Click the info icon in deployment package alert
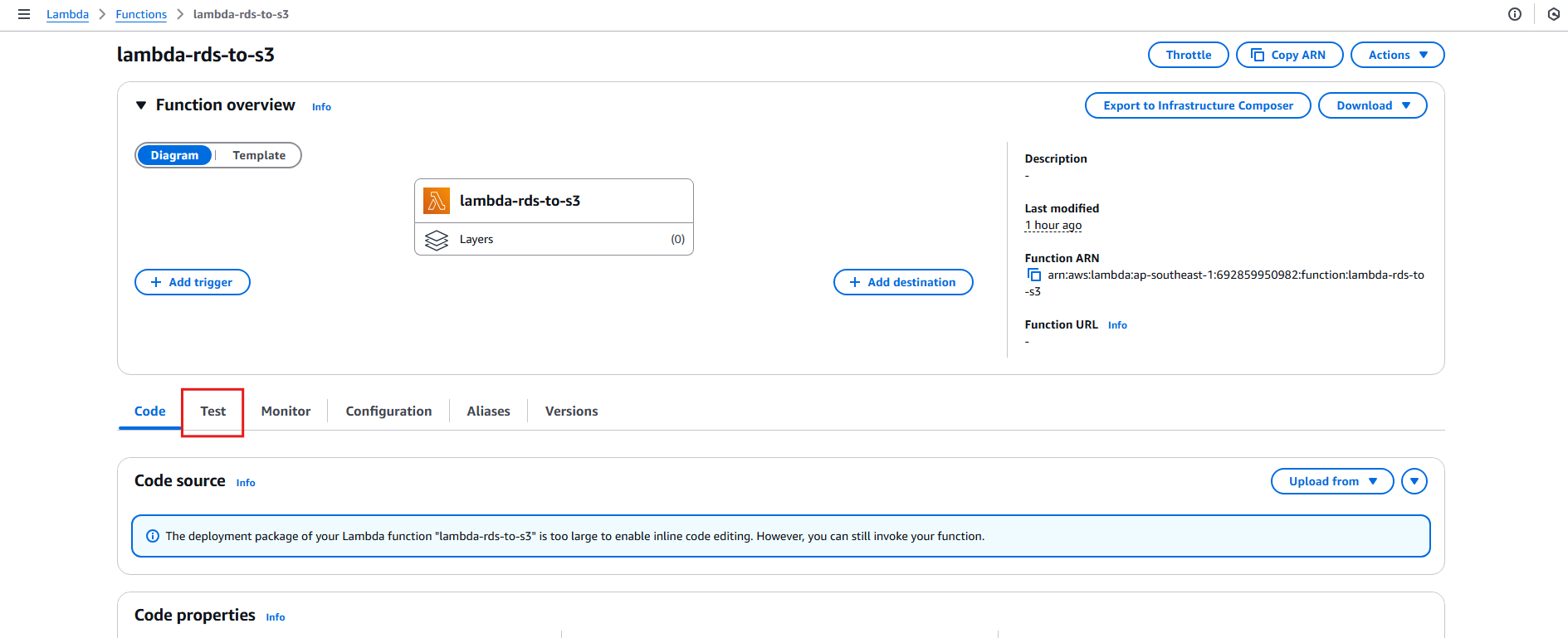This screenshot has height=638, width=1568. point(153,536)
